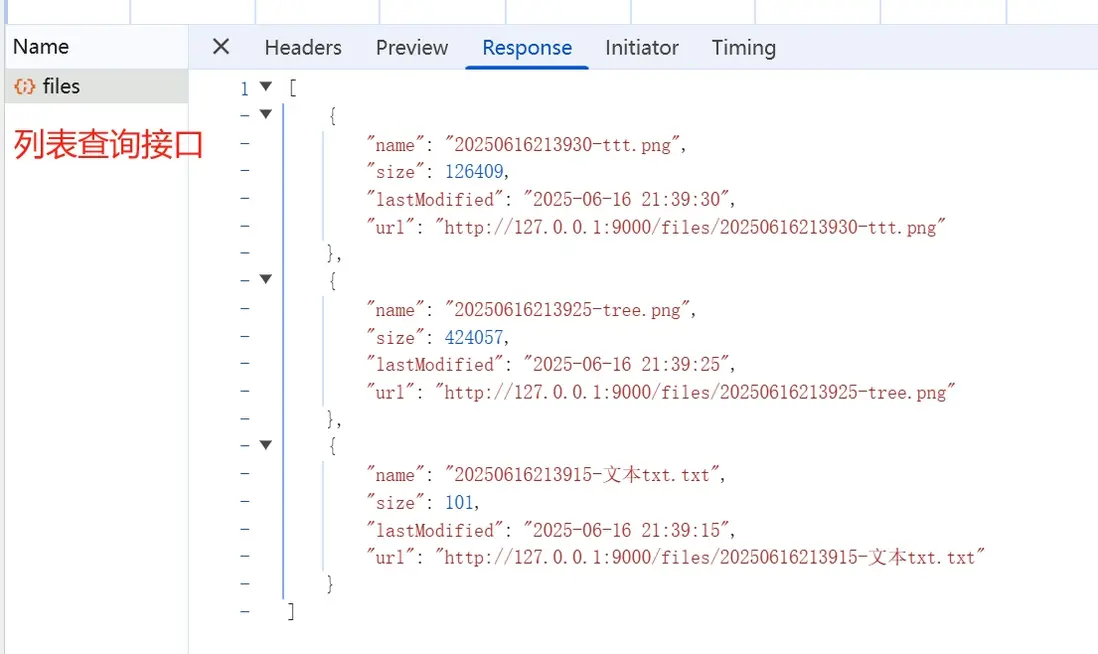Open the Headers tab
This screenshot has width=1098, height=654.
(303, 47)
